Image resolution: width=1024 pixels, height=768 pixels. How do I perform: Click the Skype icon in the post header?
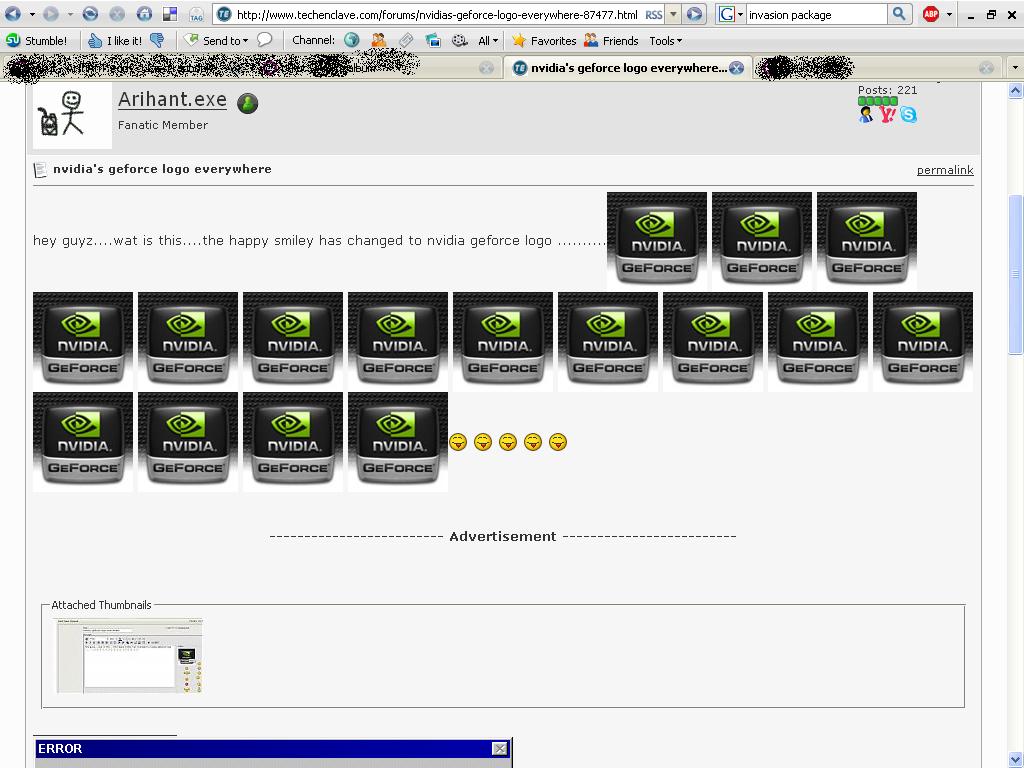point(908,115)
